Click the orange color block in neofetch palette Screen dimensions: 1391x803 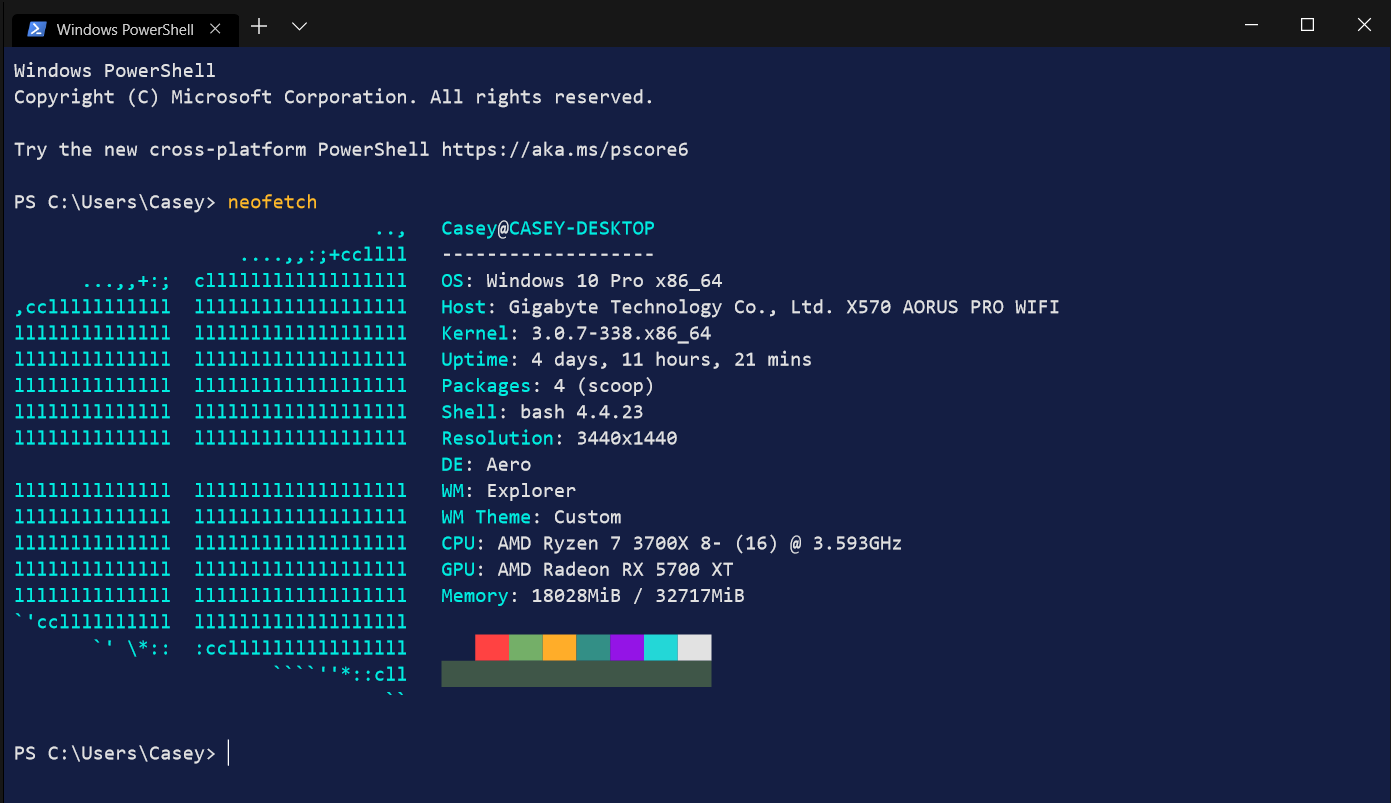pos(560,647)
